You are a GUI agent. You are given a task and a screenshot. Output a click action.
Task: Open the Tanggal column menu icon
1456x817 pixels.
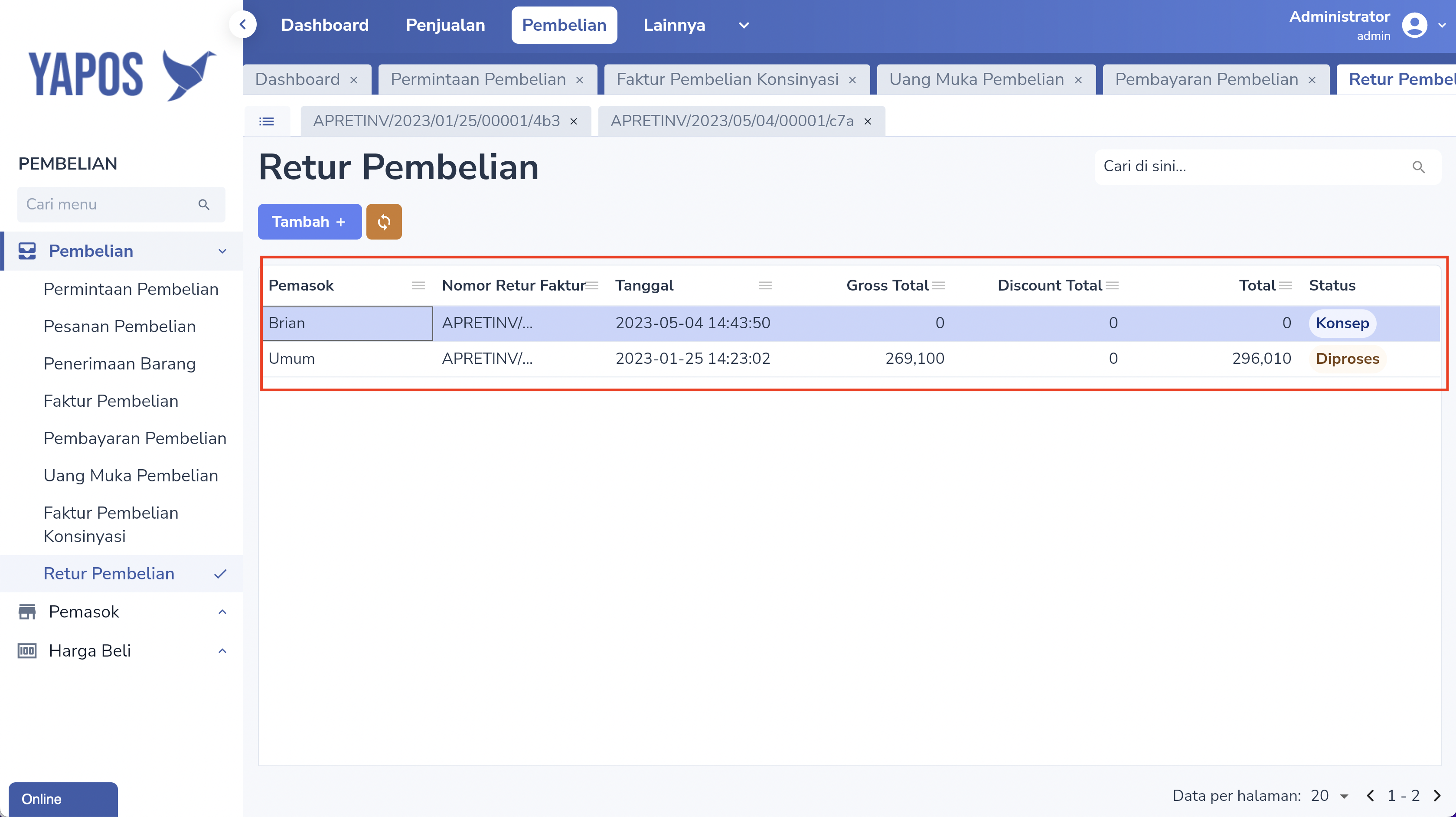click(x=765, y=285)
